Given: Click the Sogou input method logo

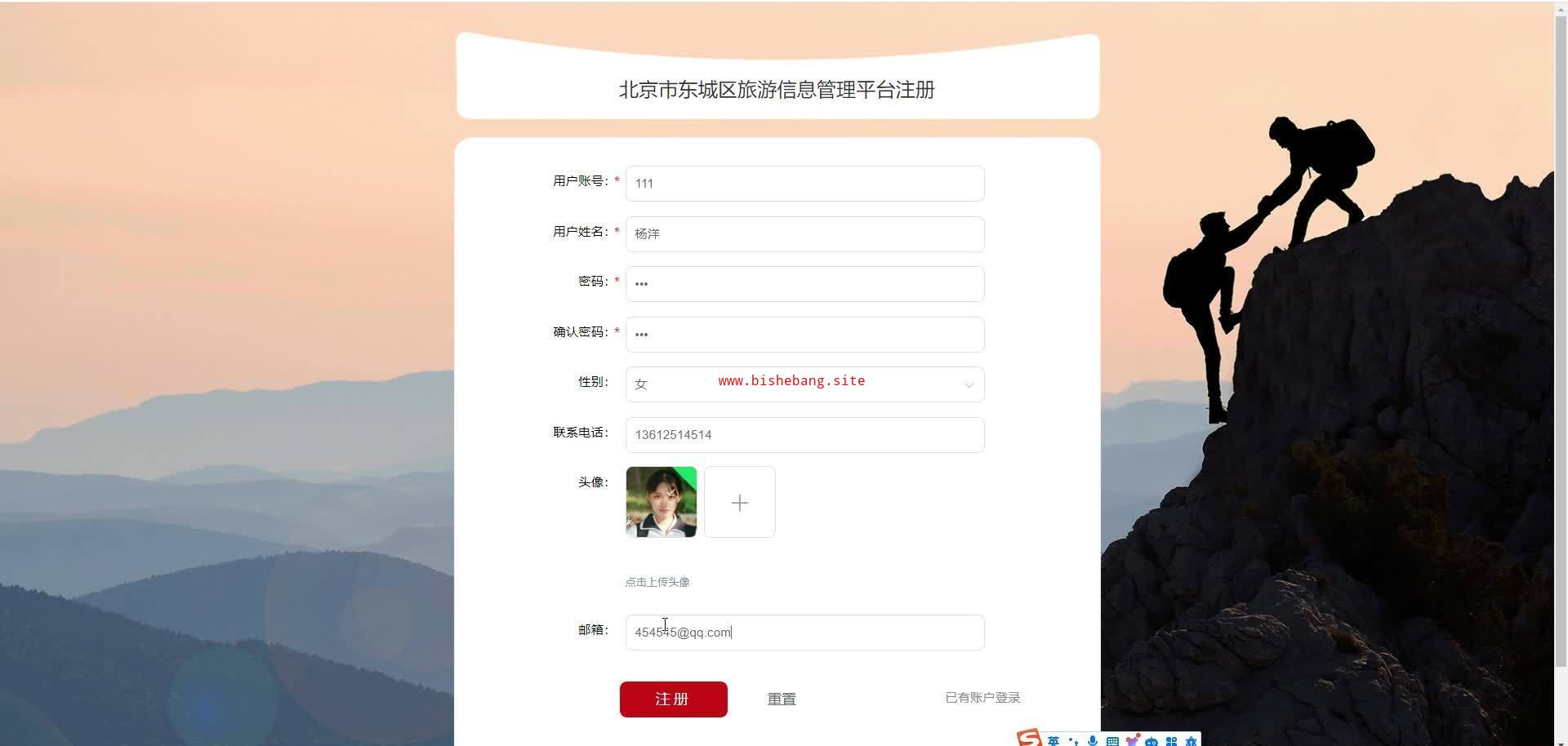Looking at the screenshot, I should coord(1029,738).
